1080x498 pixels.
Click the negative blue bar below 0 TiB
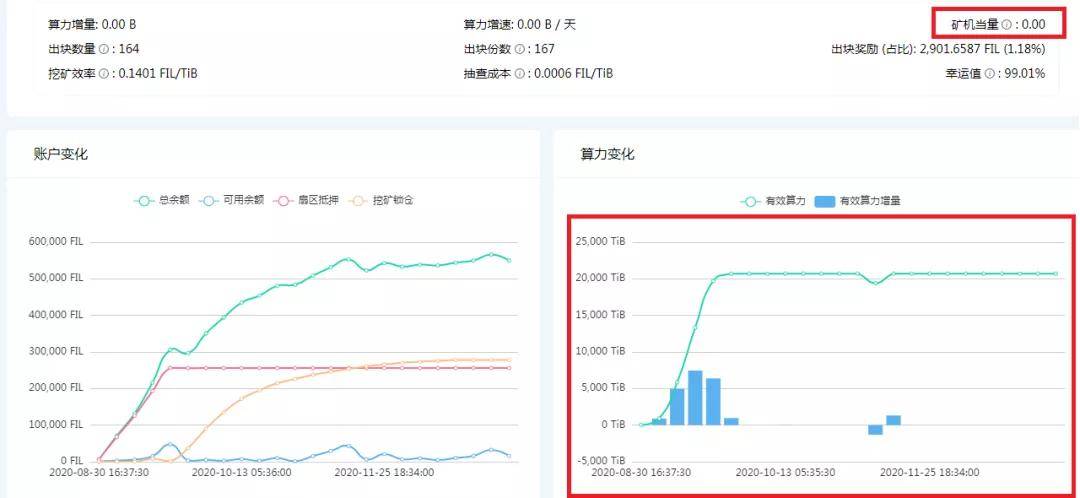pos(875,429)
